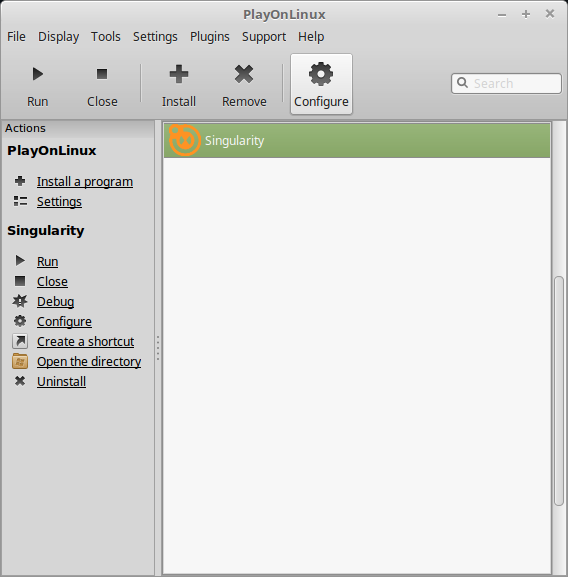
Task: Click the Run play icon in toolbar
Action: [x=38, y=74]
